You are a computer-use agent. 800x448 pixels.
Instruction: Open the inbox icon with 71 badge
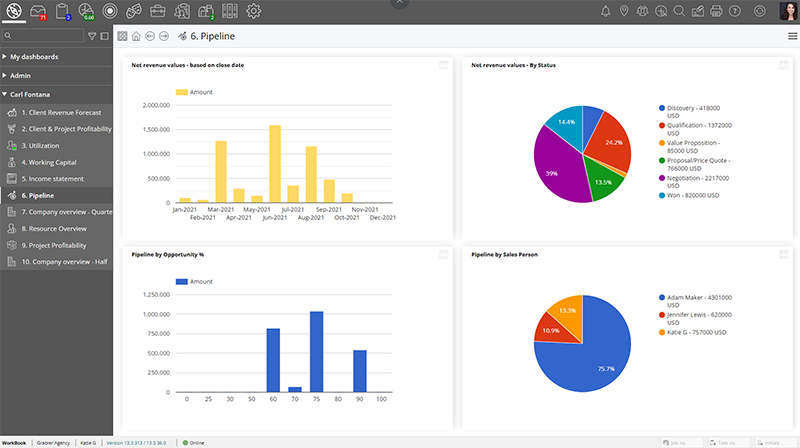click(x=39, y=12)
